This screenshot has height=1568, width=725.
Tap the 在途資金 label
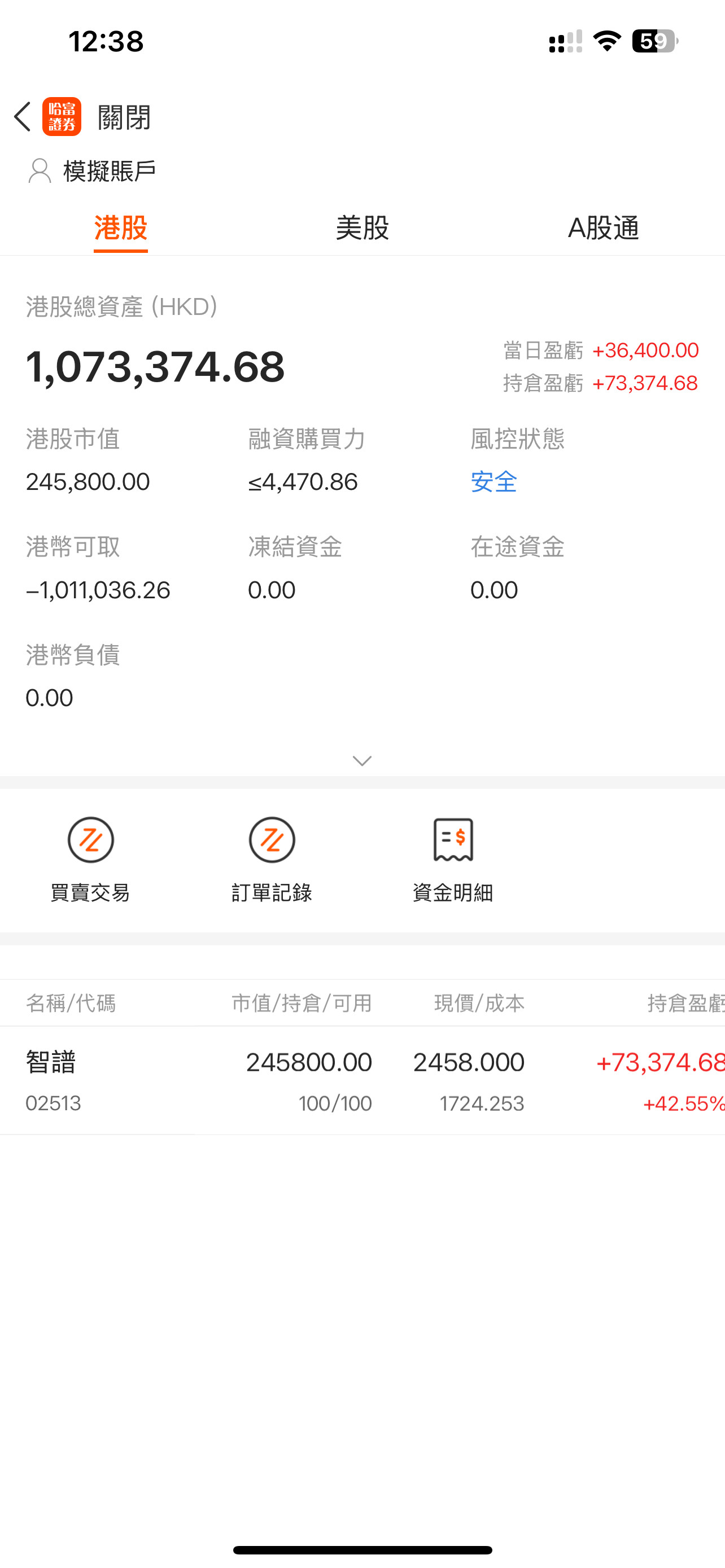coord(517,546)
